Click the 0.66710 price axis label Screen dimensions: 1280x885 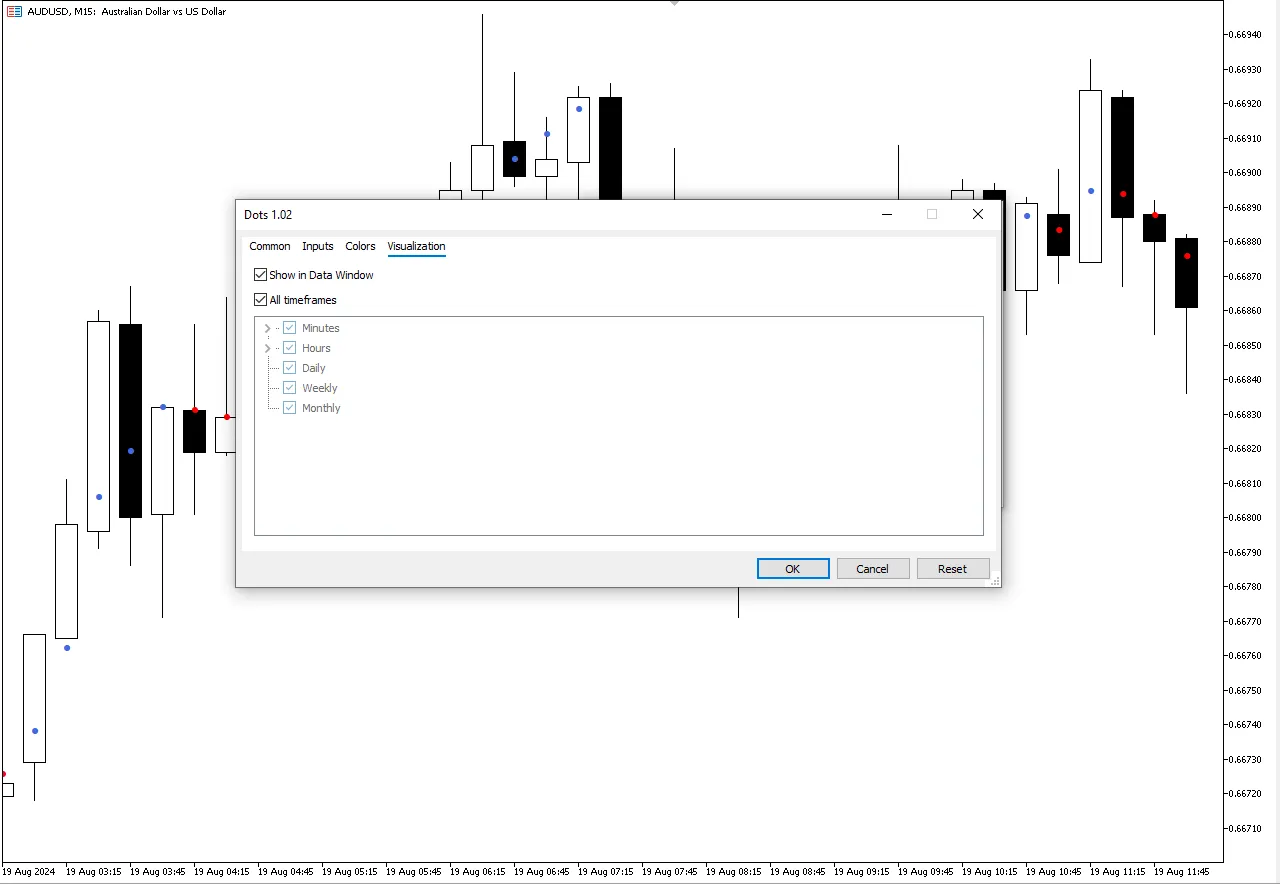pos(1246,828)
